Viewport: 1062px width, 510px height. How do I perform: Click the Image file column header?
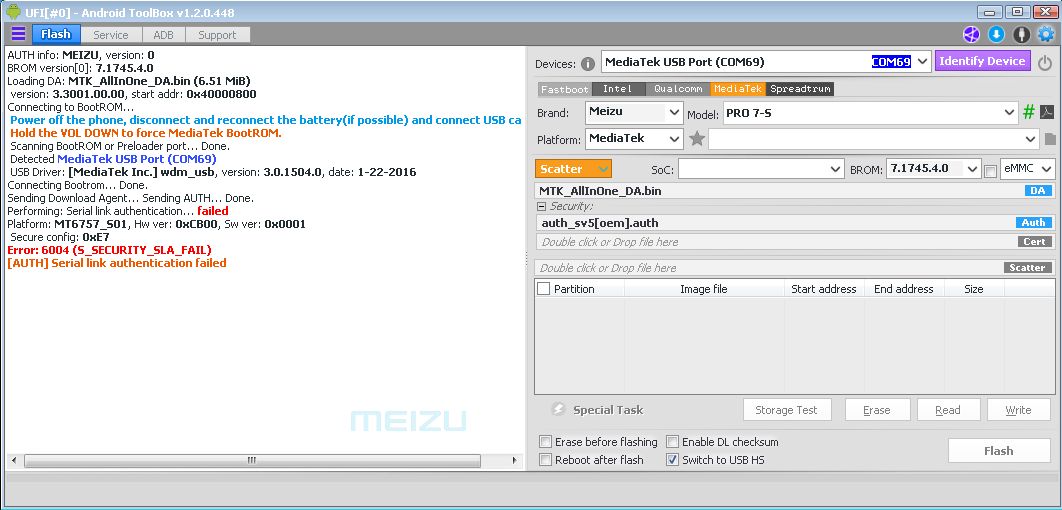704,289
